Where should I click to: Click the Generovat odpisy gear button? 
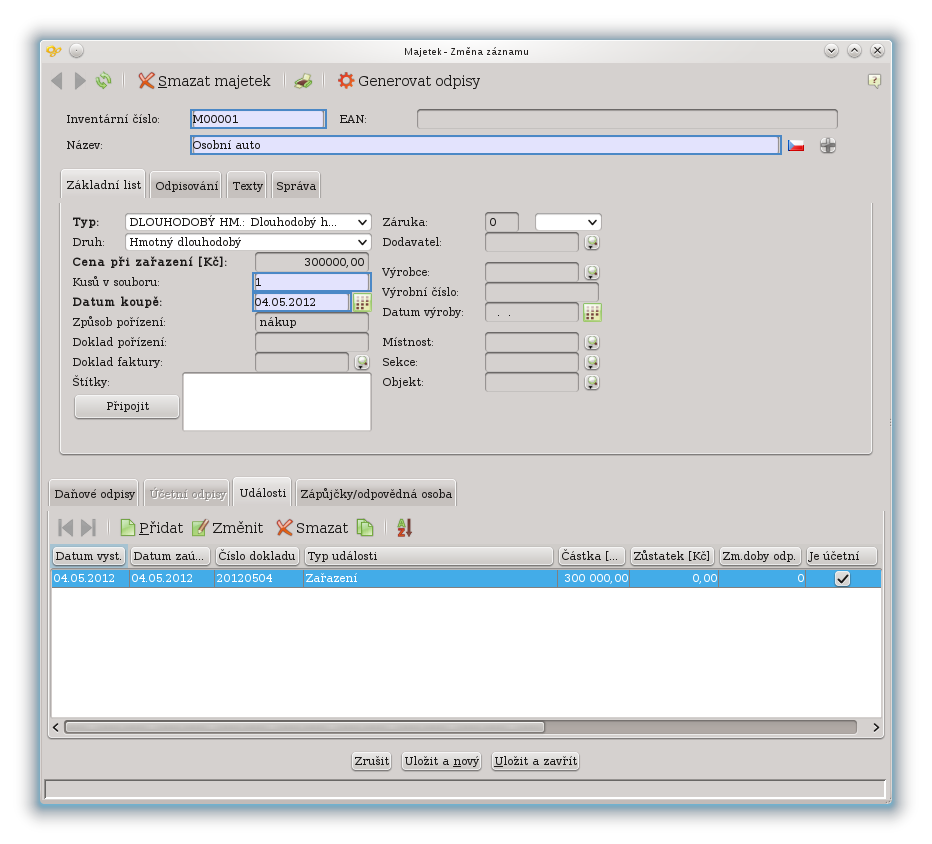point(408,81)
